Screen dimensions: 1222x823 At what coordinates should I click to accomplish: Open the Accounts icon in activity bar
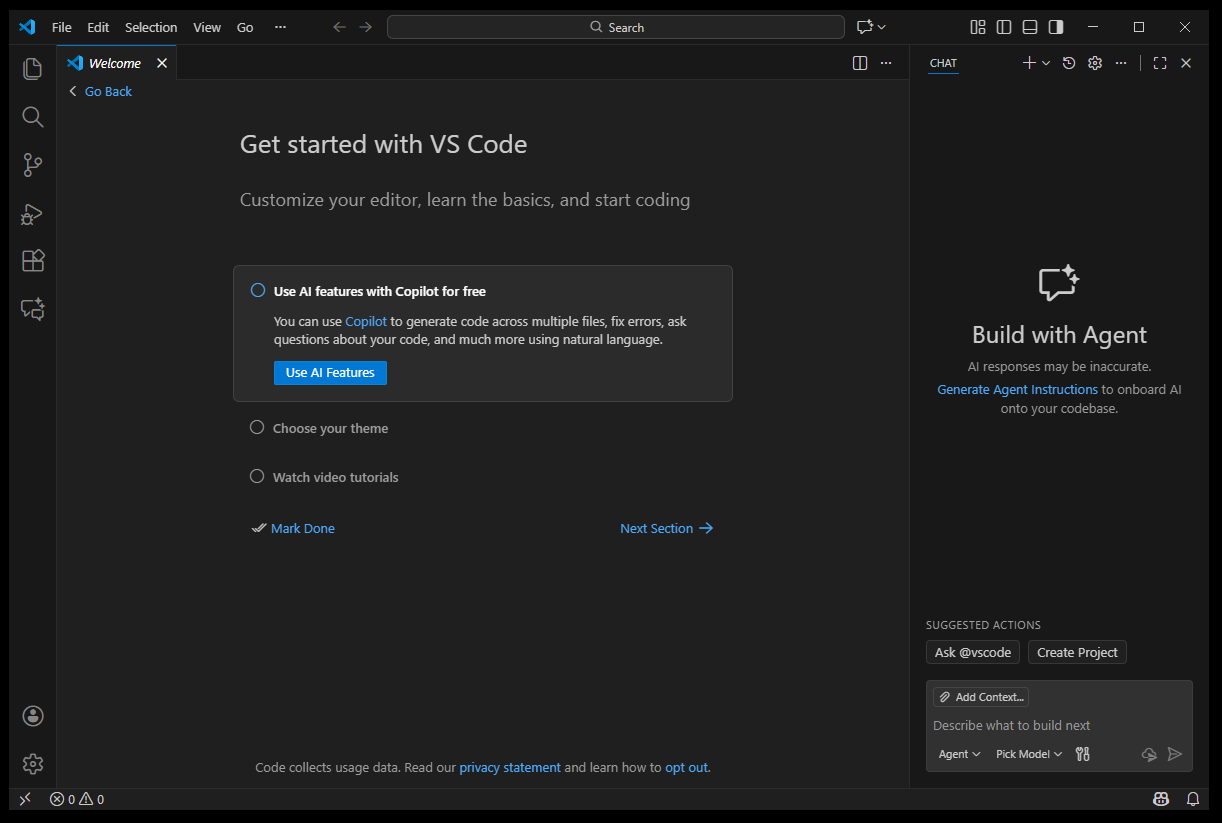(33, 716)
